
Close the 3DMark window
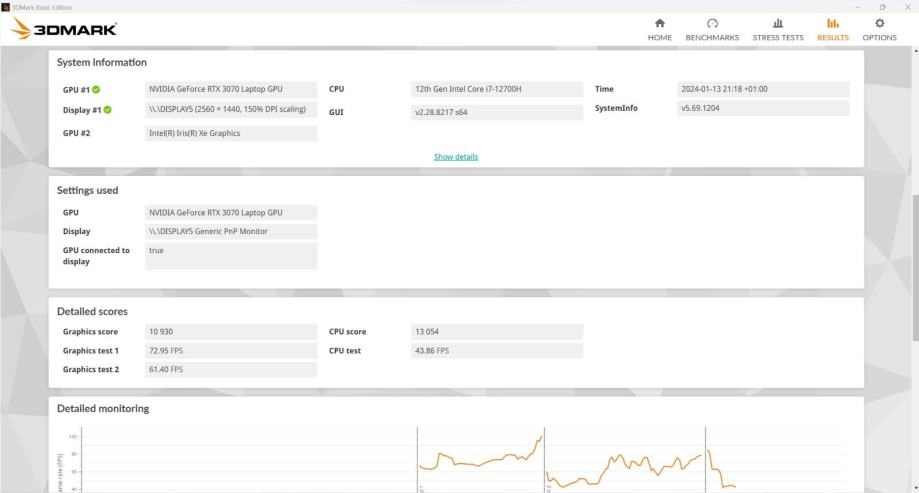pos(907,7)
